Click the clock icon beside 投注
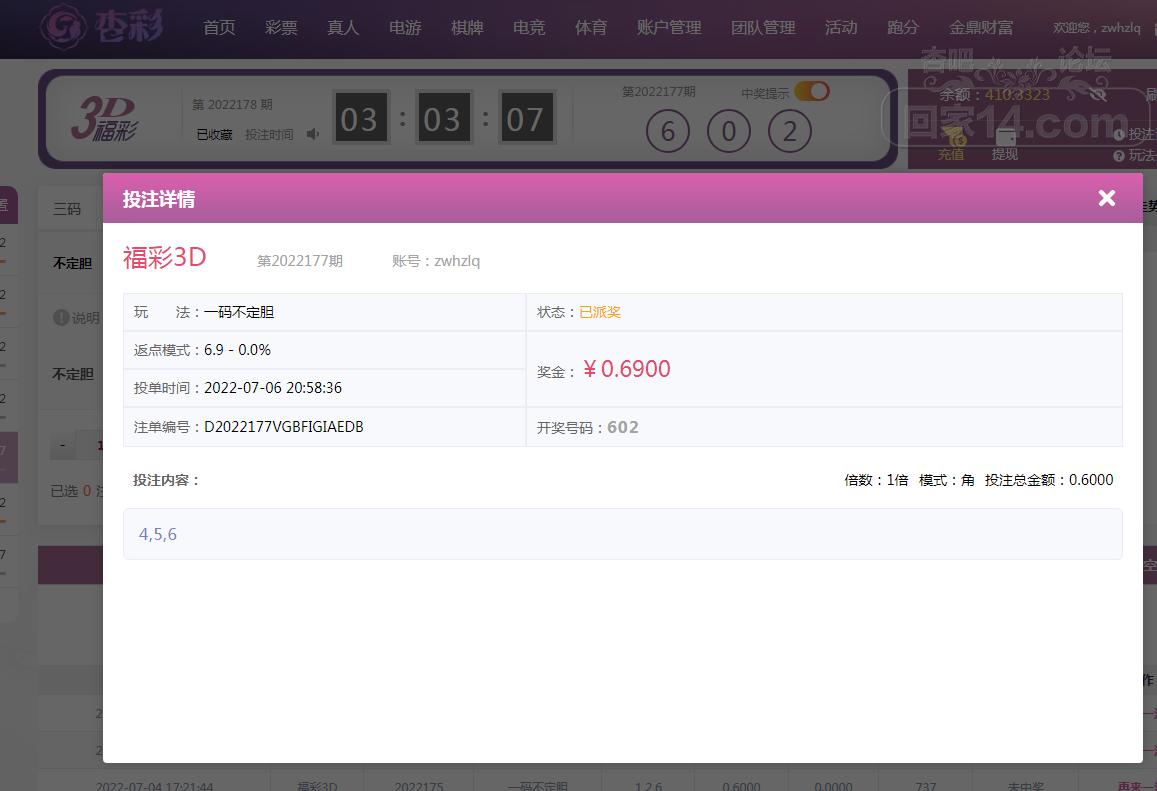This screenshot has width=1157, height=791. tap(1119, 134)
